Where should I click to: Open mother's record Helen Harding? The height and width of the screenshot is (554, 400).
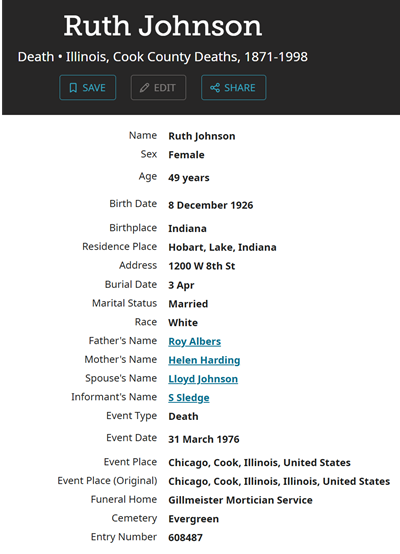point(204,360)
